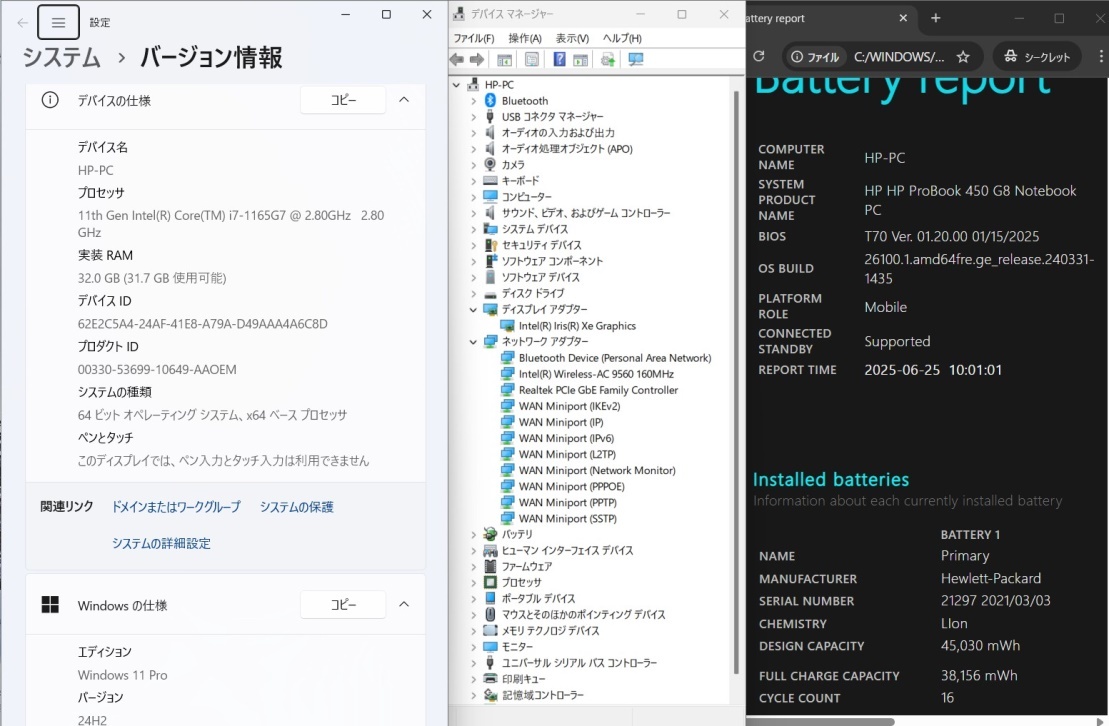
Task: Collapse the デバイスの仕様 section chevron
Action: (x=404, y=100)
